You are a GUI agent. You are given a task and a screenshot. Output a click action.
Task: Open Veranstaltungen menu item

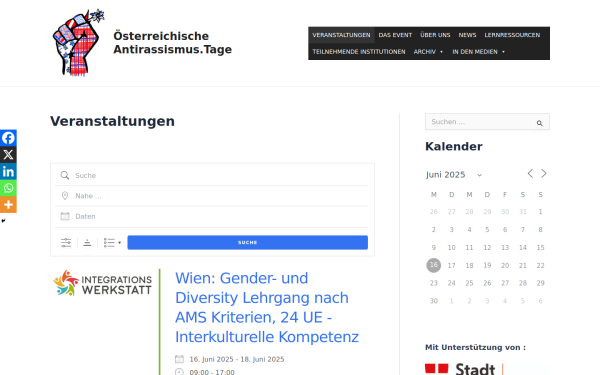tap(341, 35)
